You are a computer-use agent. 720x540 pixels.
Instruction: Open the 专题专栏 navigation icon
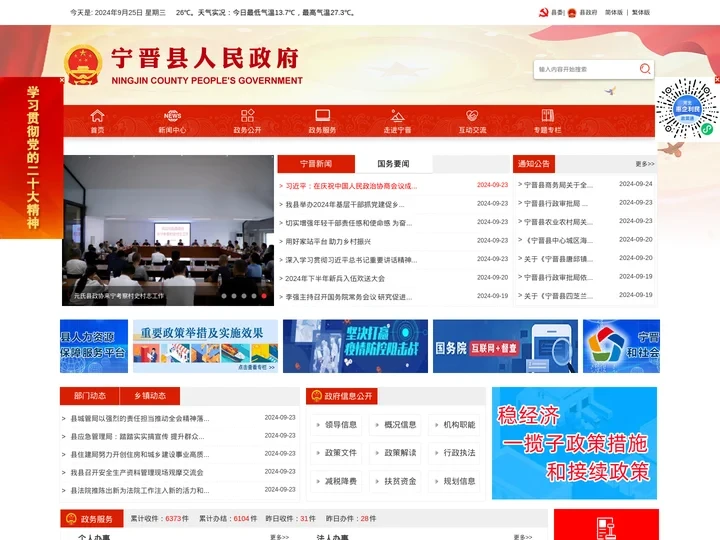(x=547, y=115)
